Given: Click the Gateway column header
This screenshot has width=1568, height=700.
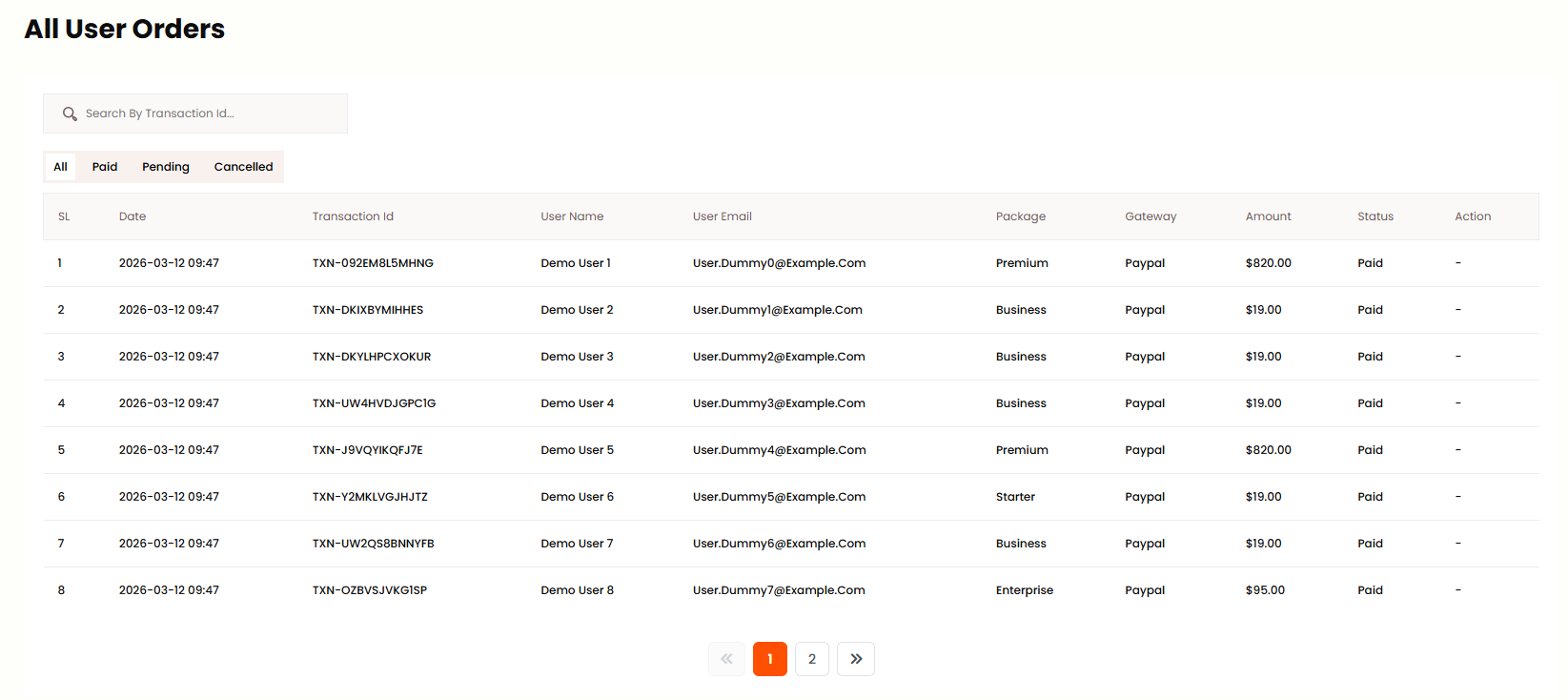Looking at the screenshot, I should (1151, 216).
